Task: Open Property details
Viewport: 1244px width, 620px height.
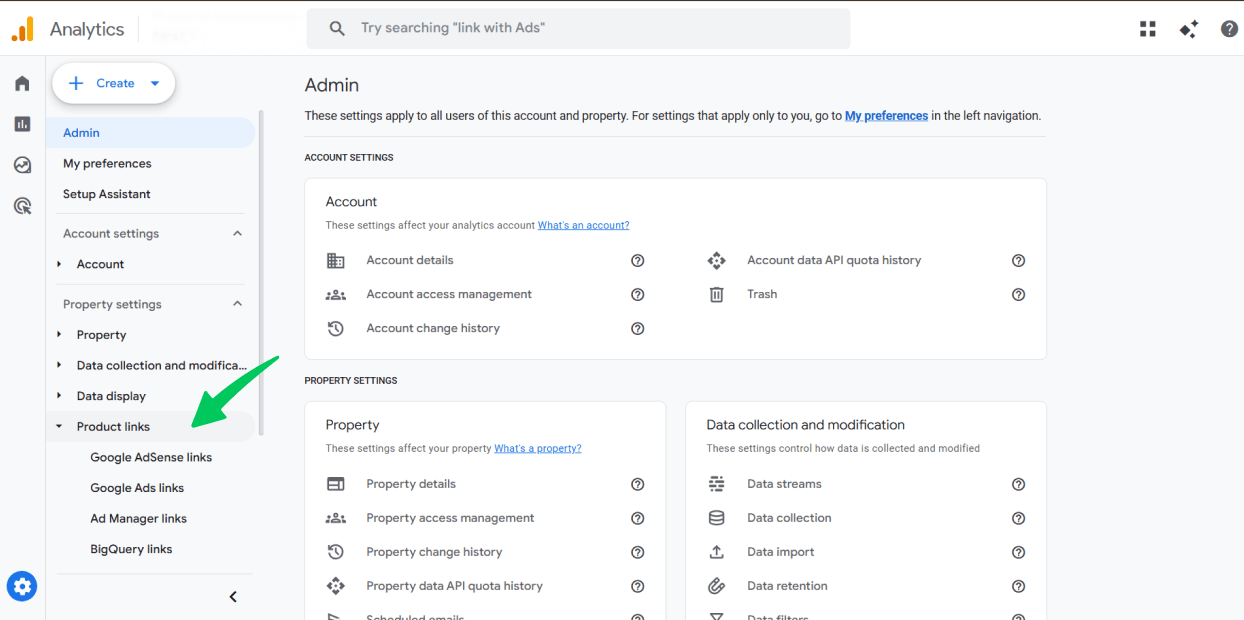Action: point(411,484)
